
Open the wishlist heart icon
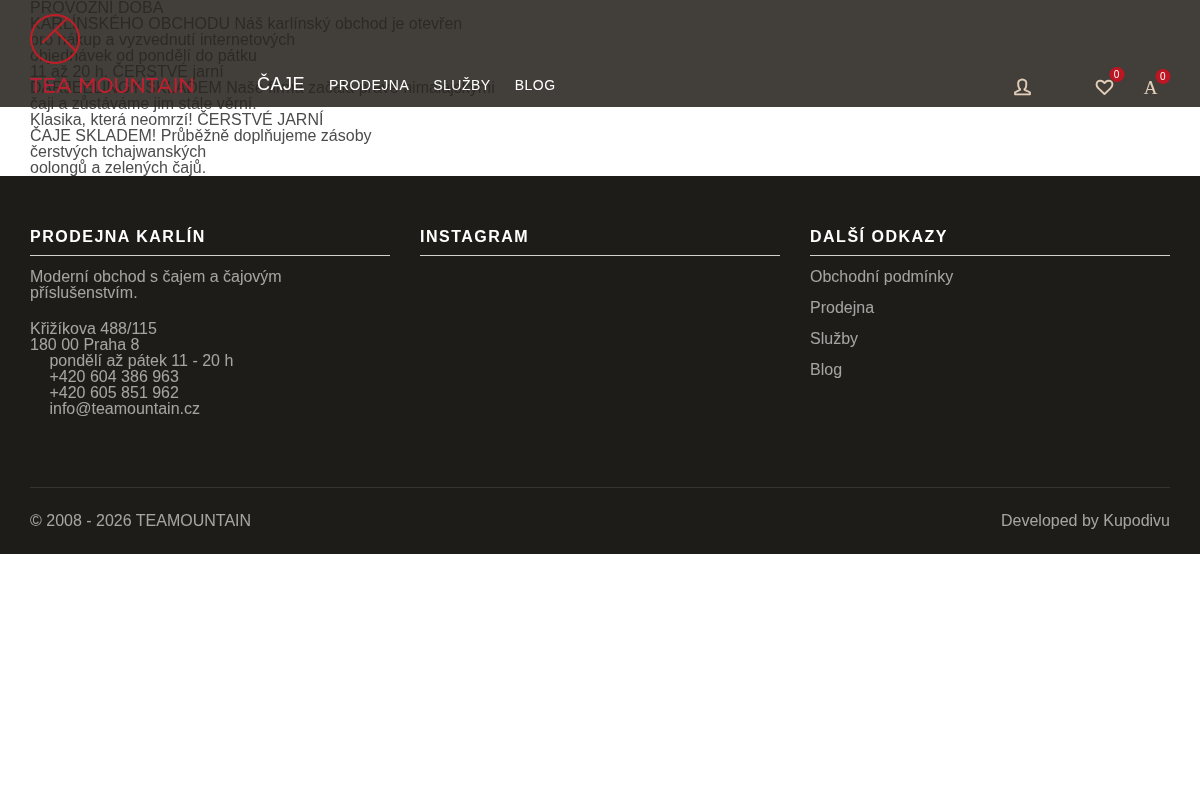click(1104, 87)
